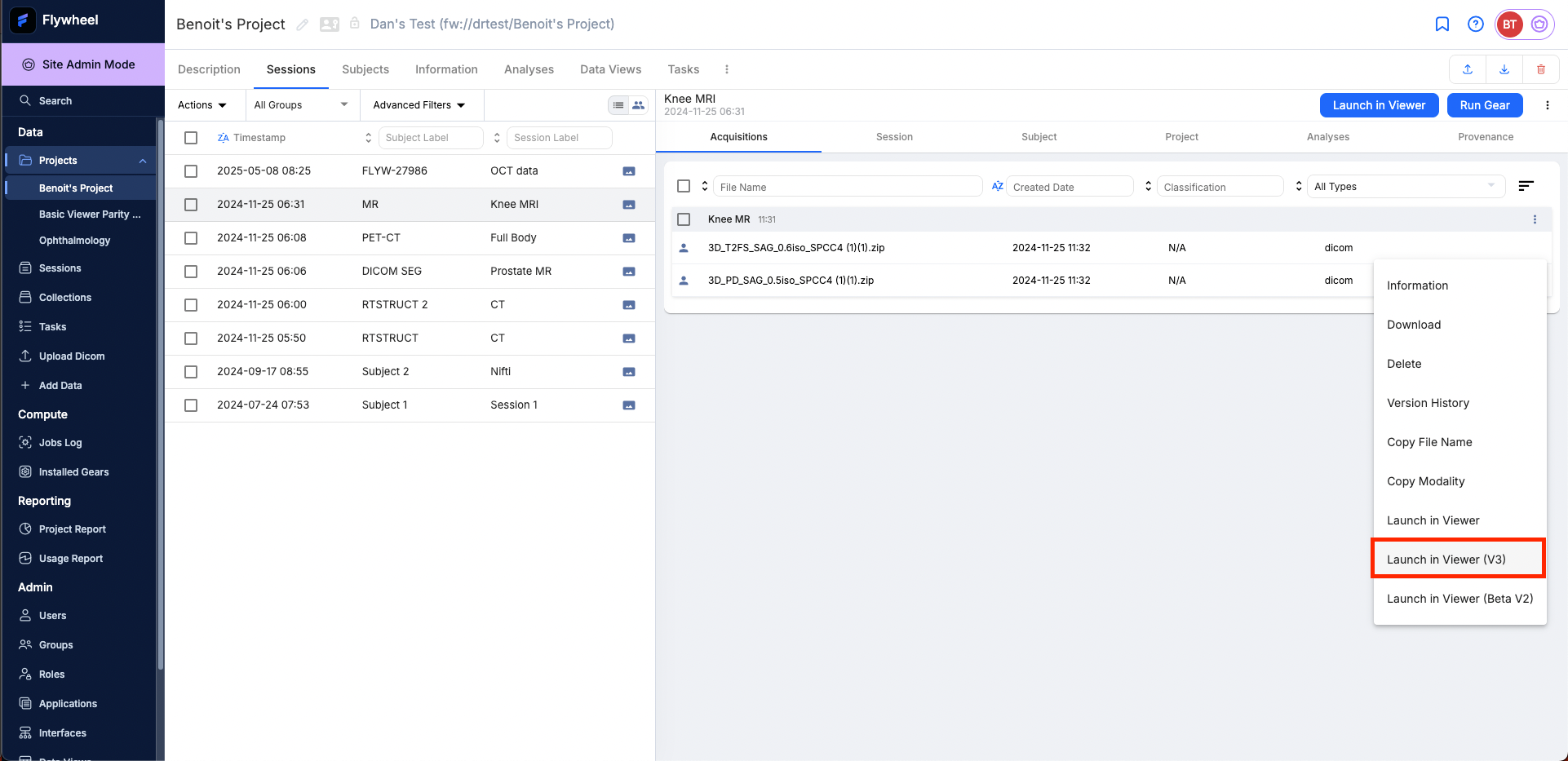Click the Classification sort arrows
The image size is (1568, 761).
pos(1148,187)
